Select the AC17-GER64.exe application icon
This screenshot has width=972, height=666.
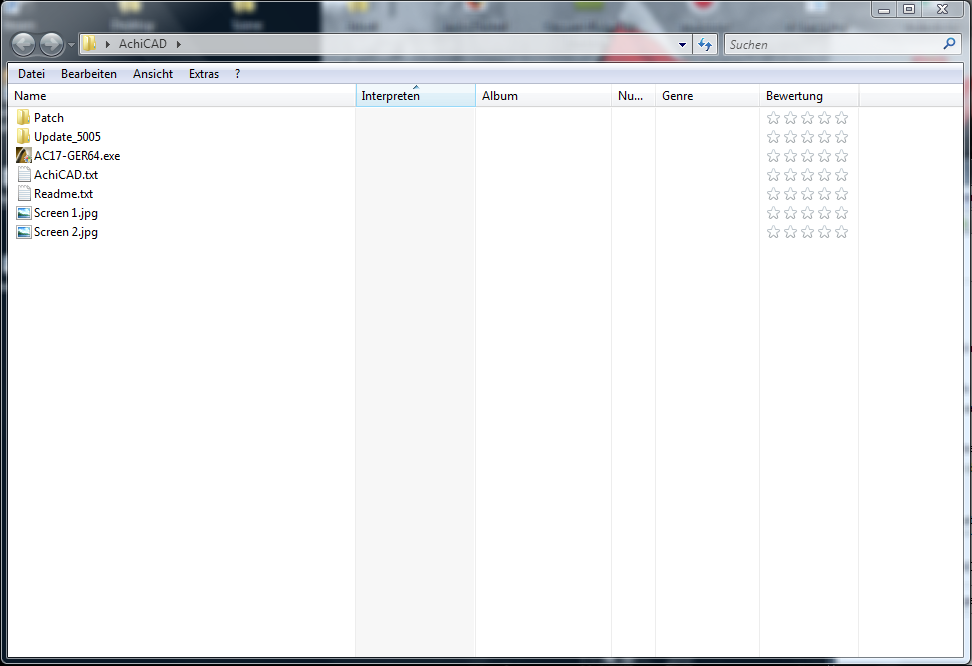pos(24,156)
